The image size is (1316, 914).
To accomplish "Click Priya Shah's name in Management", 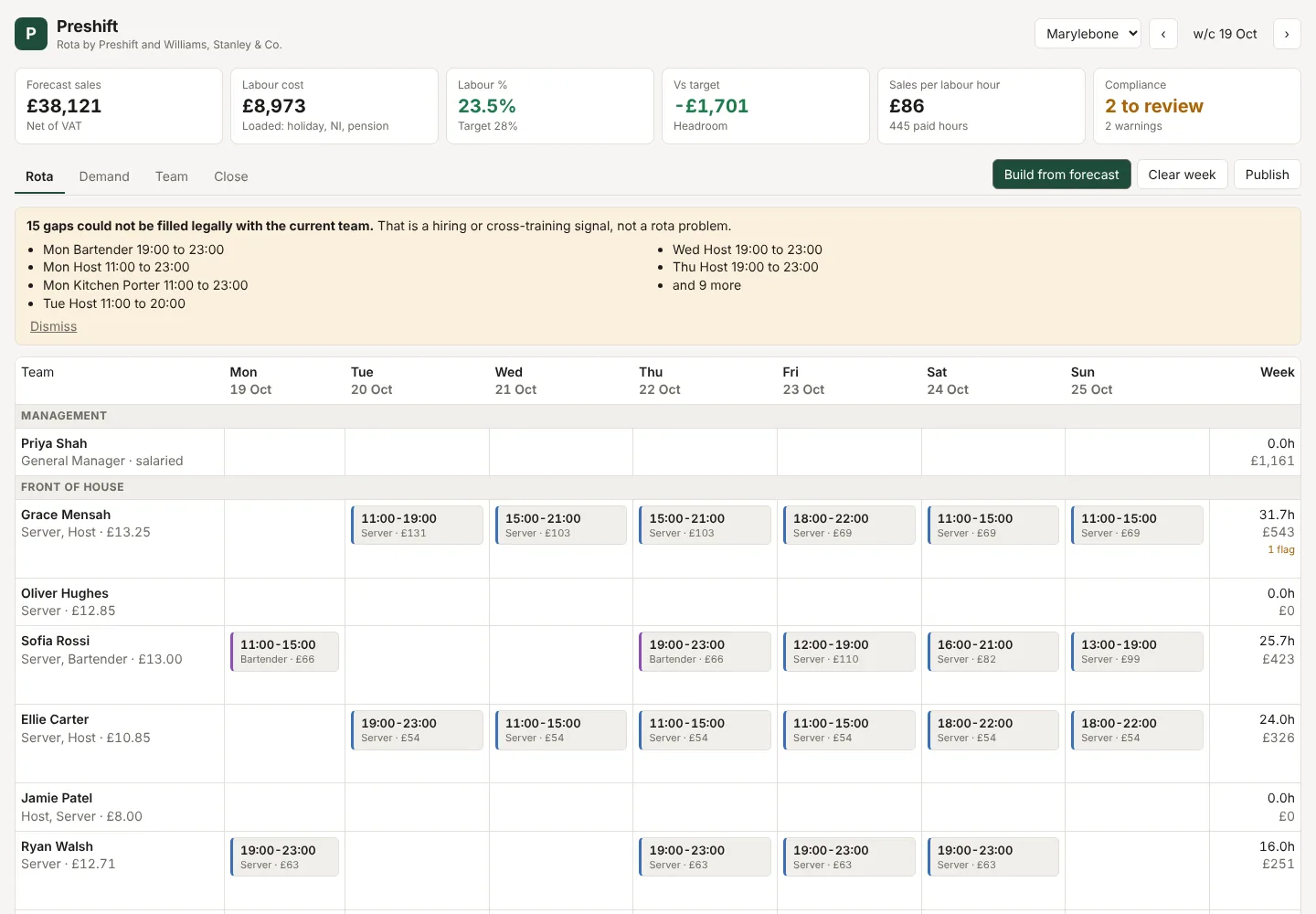I will pos(54,443).
